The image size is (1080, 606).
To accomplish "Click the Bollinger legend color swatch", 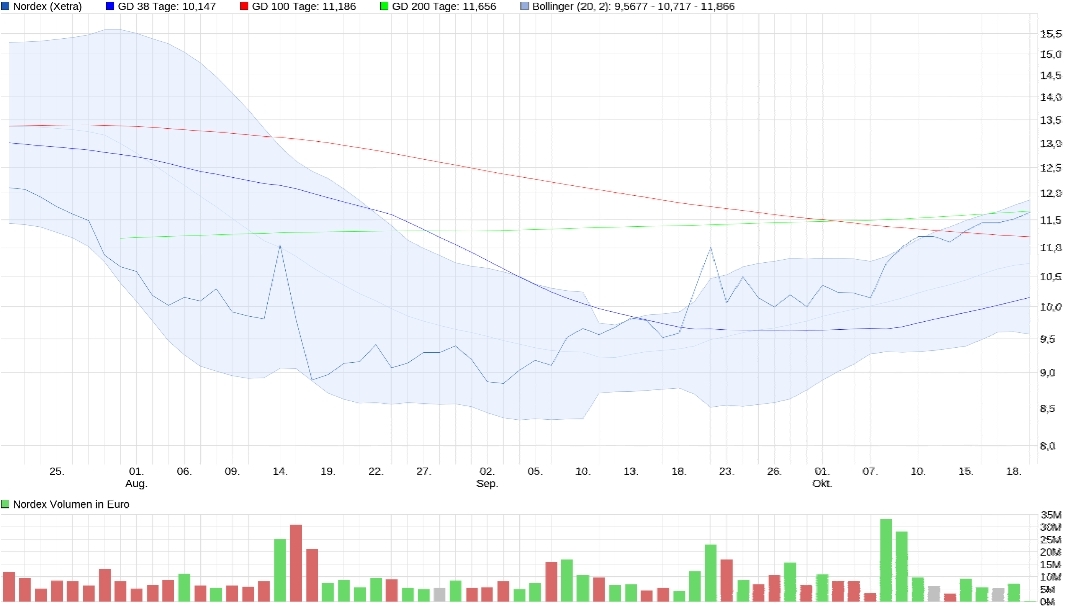I will (x=525, y=6).
